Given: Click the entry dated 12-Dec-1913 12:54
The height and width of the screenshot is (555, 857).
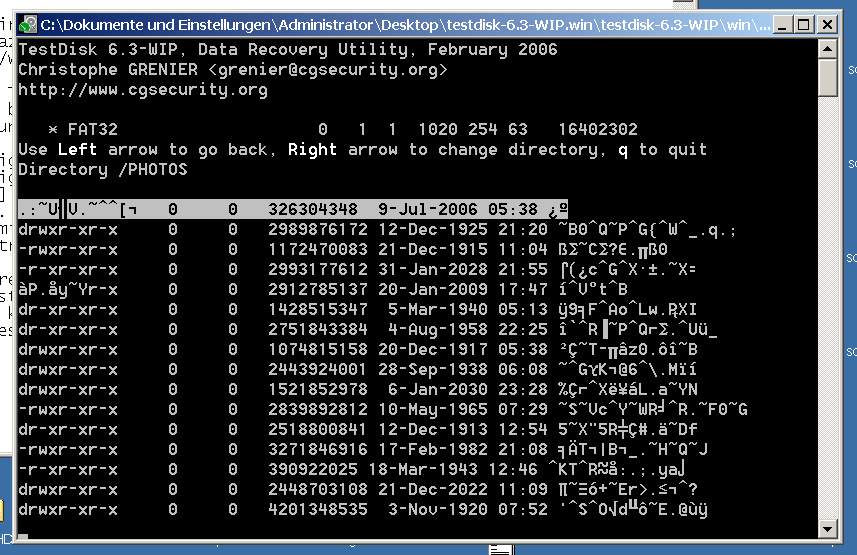Looking at the screenshot, I should 357,429.
